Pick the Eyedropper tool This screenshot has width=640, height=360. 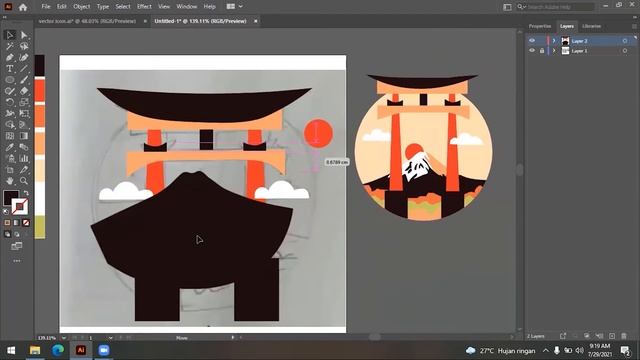10,147
